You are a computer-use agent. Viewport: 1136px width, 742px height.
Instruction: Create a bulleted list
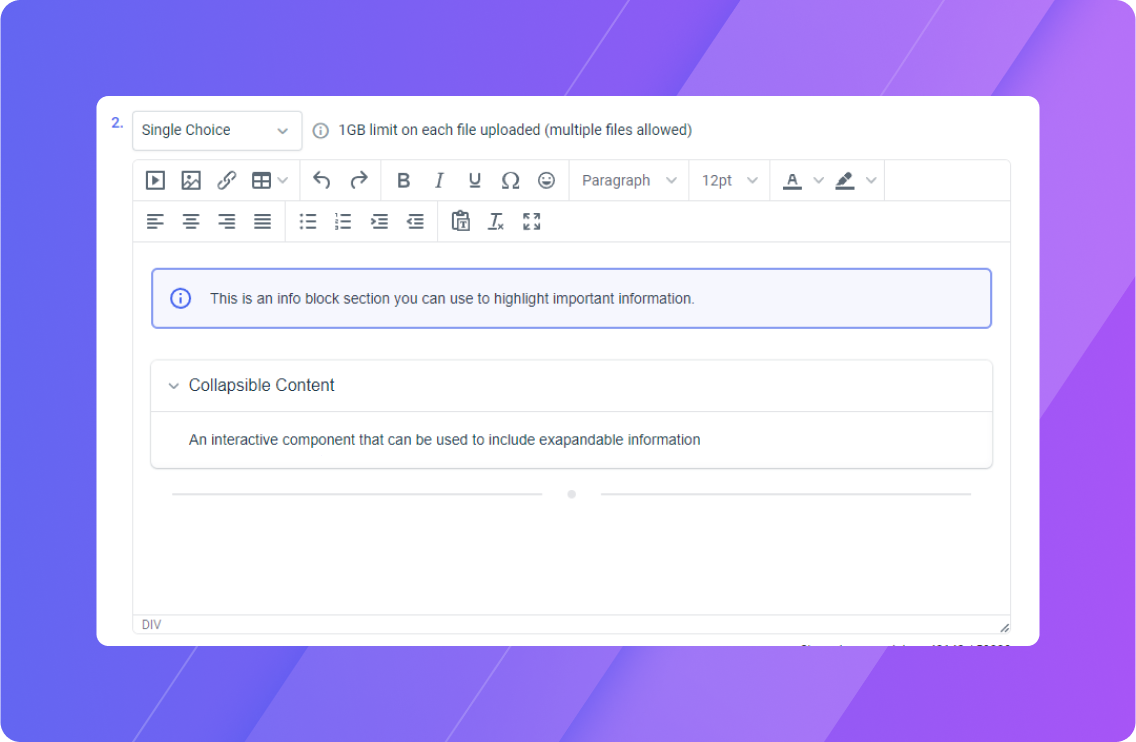(x=307, y=221)
